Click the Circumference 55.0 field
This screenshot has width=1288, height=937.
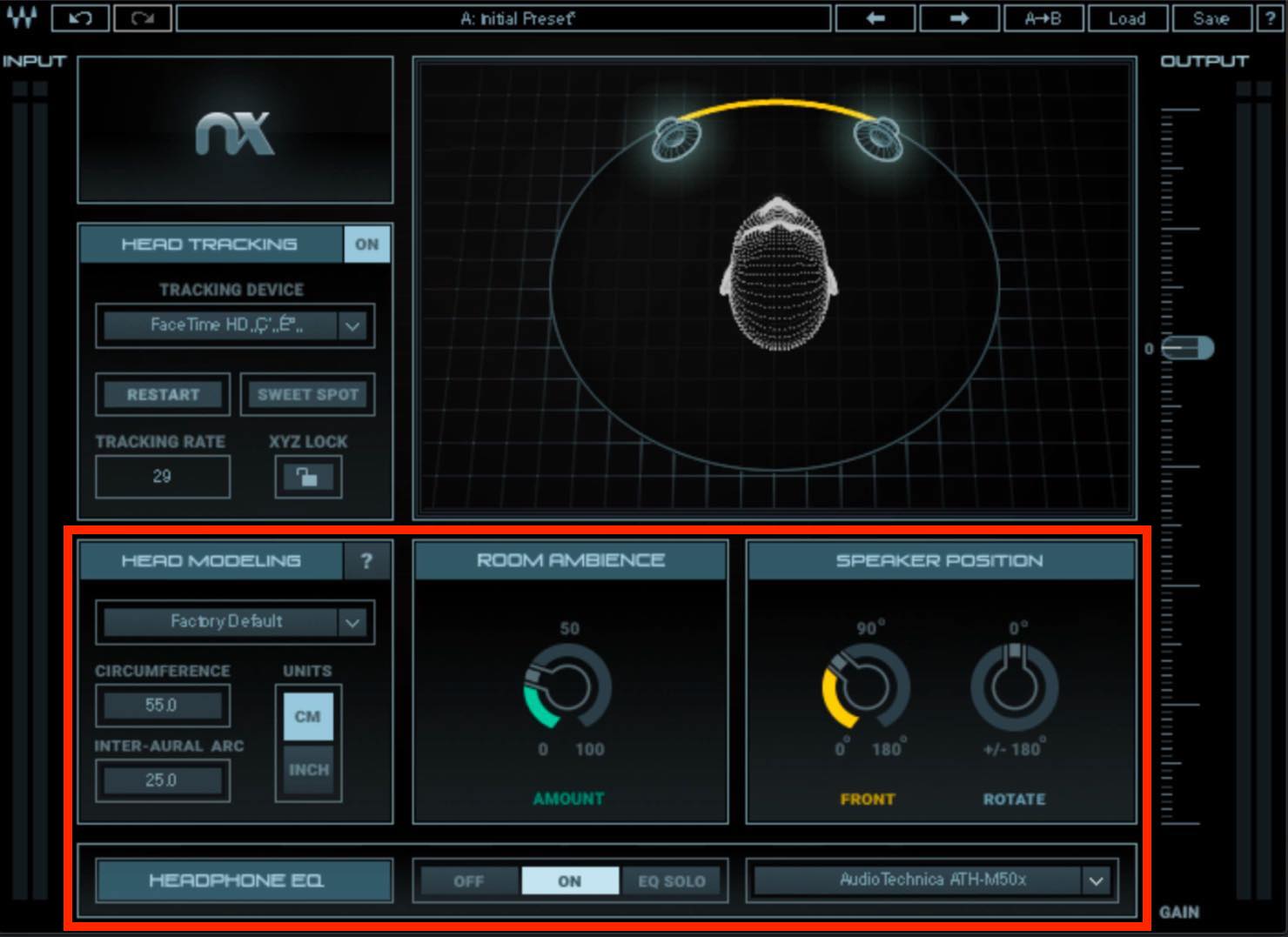tap(163, 705)
